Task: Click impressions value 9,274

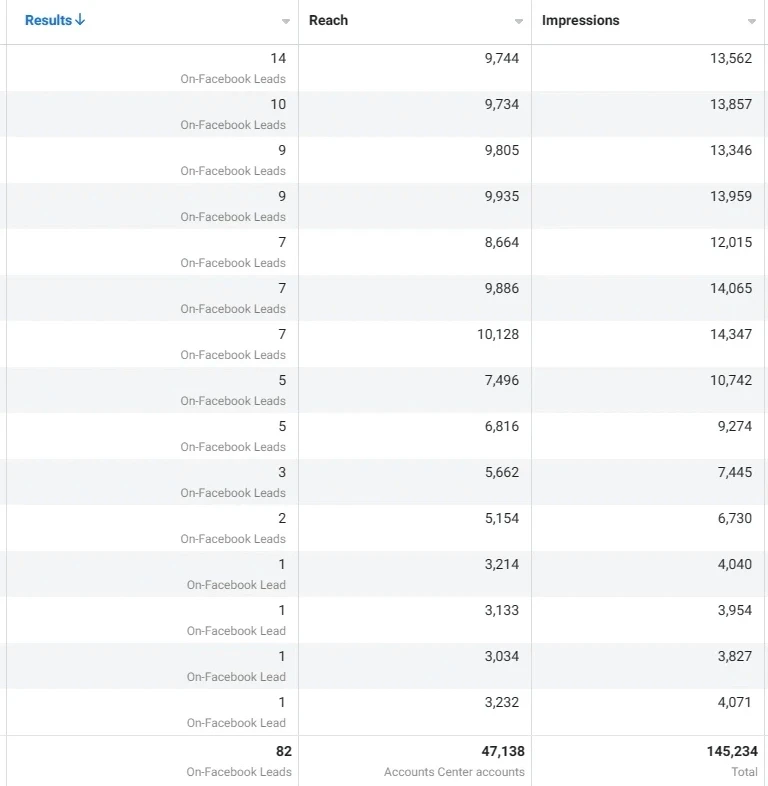Action: 735,427
